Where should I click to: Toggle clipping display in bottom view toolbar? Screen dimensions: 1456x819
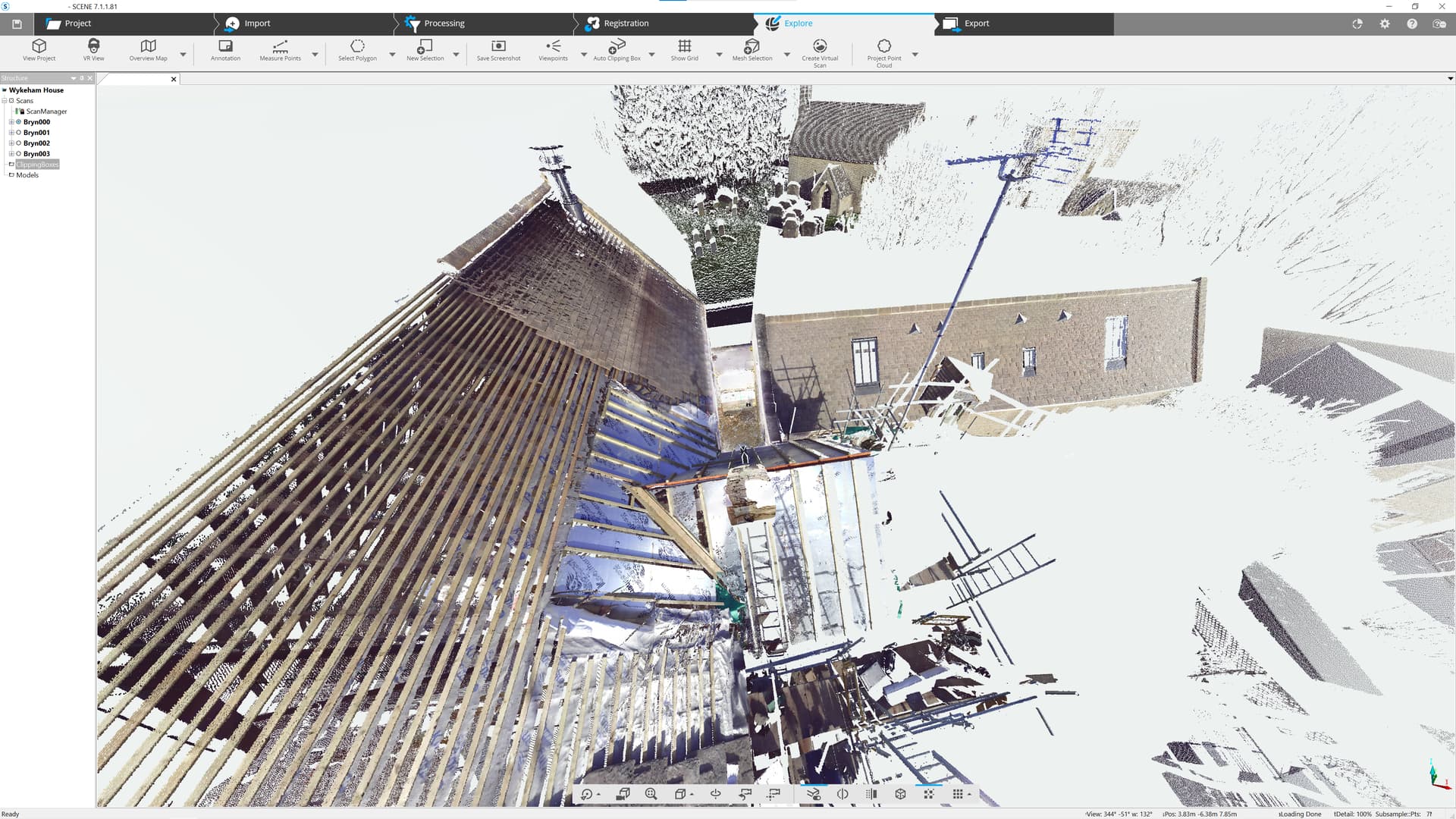click(842, 794)
